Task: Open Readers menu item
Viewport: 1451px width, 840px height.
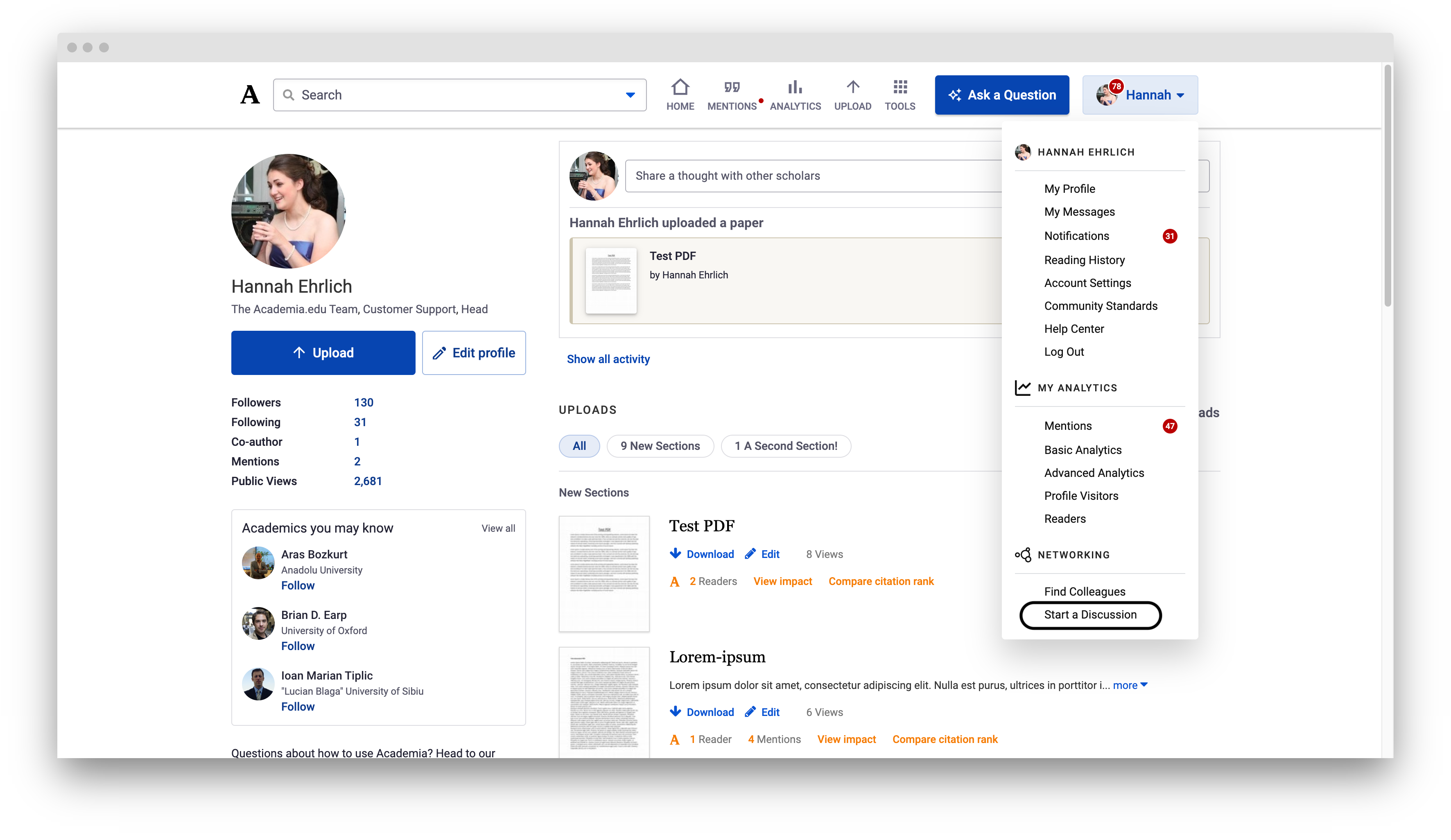Action: tap(1065, 519)
